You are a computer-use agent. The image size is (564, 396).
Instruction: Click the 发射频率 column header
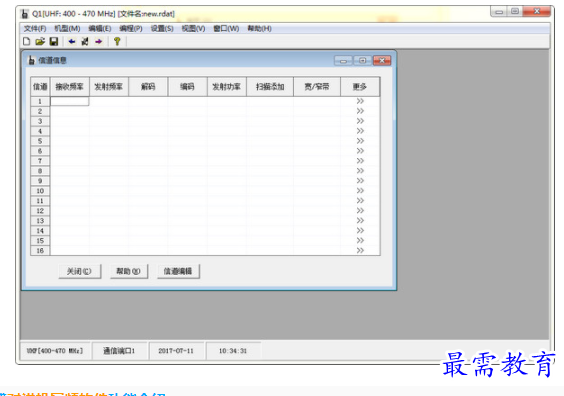pos(109,87)
